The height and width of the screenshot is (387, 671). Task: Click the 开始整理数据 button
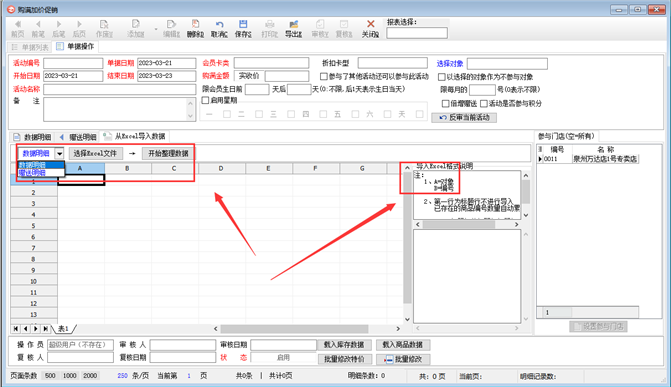(168, 153)
